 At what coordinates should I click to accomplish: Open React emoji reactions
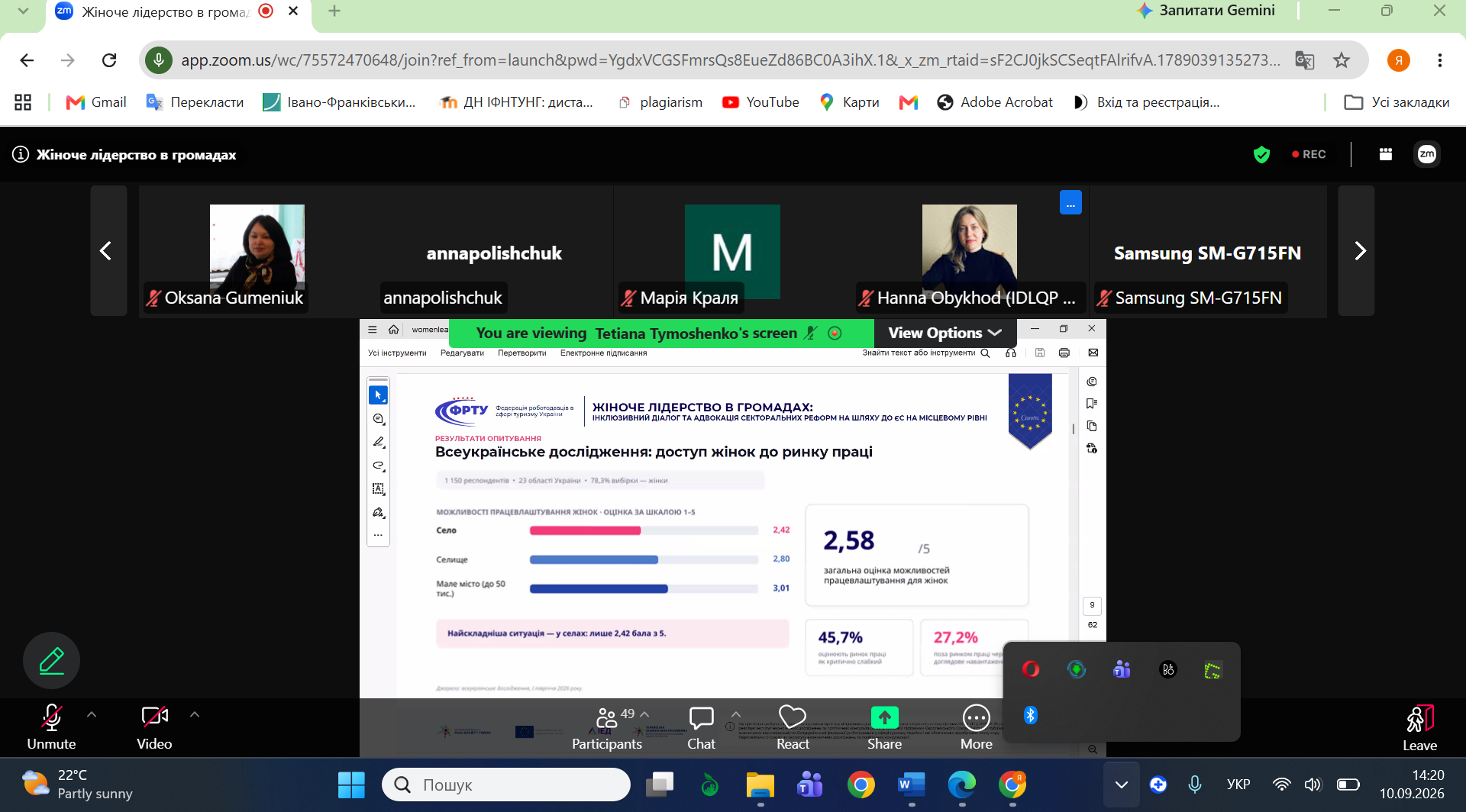point(793,729)
